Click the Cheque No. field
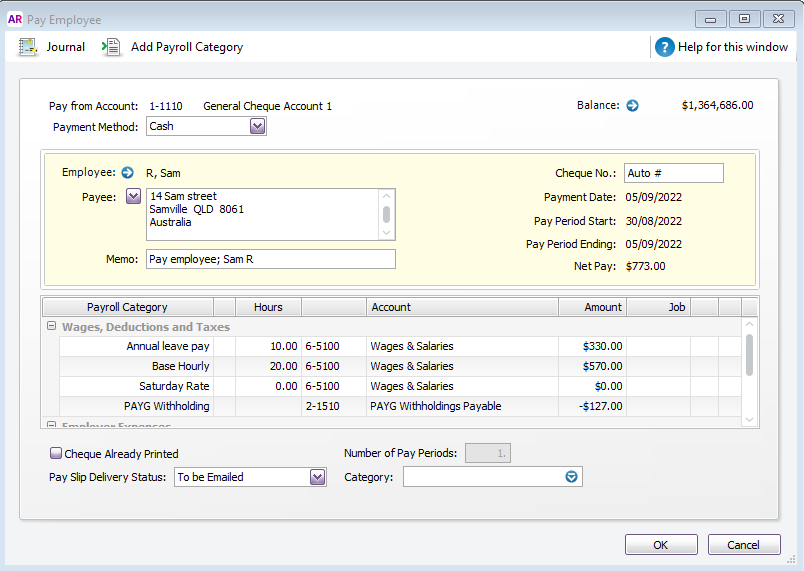804x571 pixels. point(673,173)
